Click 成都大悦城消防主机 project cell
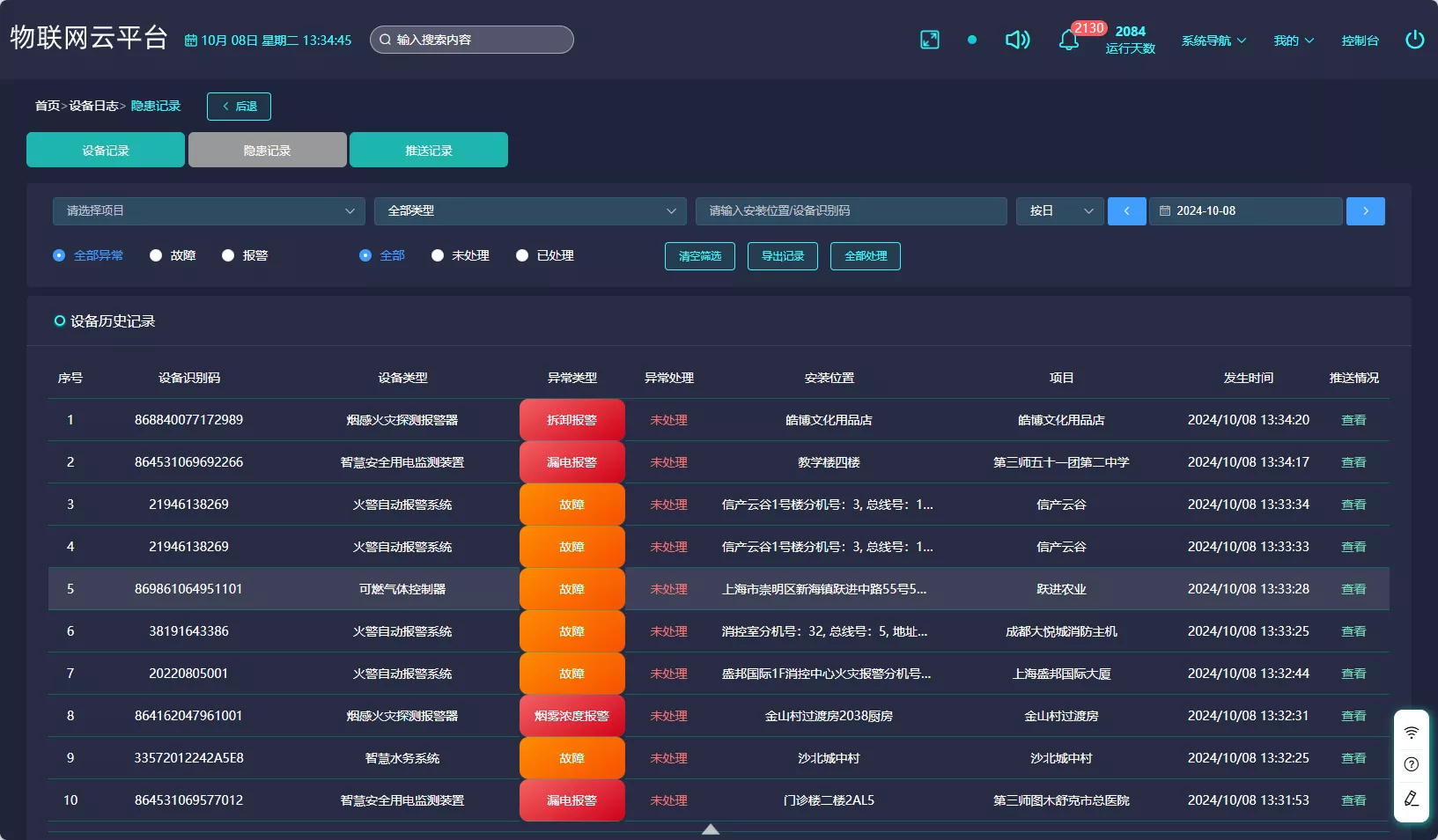Image resolution: width=1438 pixels, height=840 pixels. (x=1061, y=631)
